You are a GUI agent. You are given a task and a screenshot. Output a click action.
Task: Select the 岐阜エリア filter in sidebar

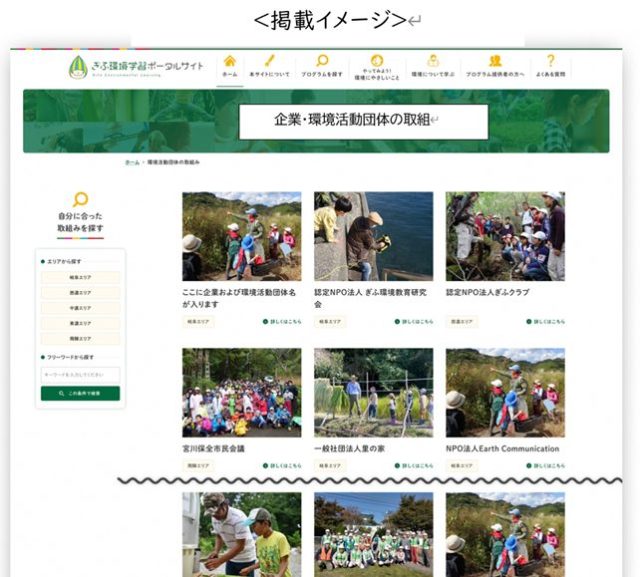(81, 277)
